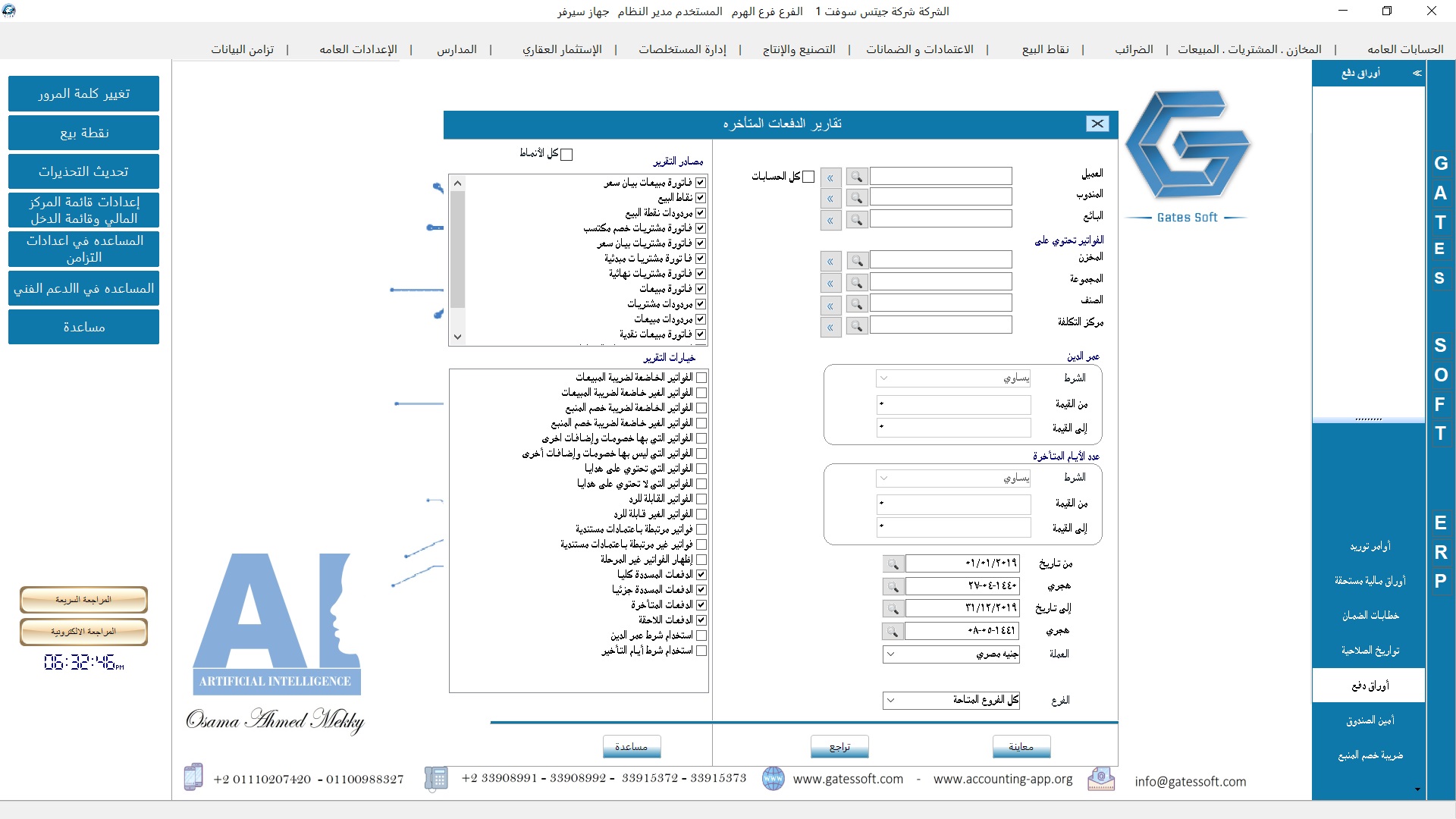Click the العميل input field
The width and height of the screenshot is (1456, 819).
[x=941, y=177]
